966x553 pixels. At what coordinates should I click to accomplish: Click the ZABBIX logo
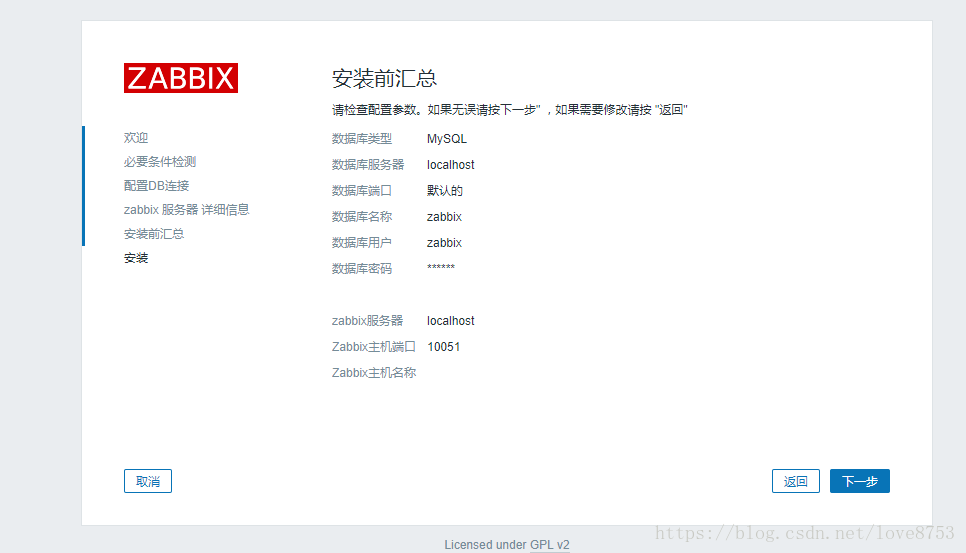tap(181, 78)
